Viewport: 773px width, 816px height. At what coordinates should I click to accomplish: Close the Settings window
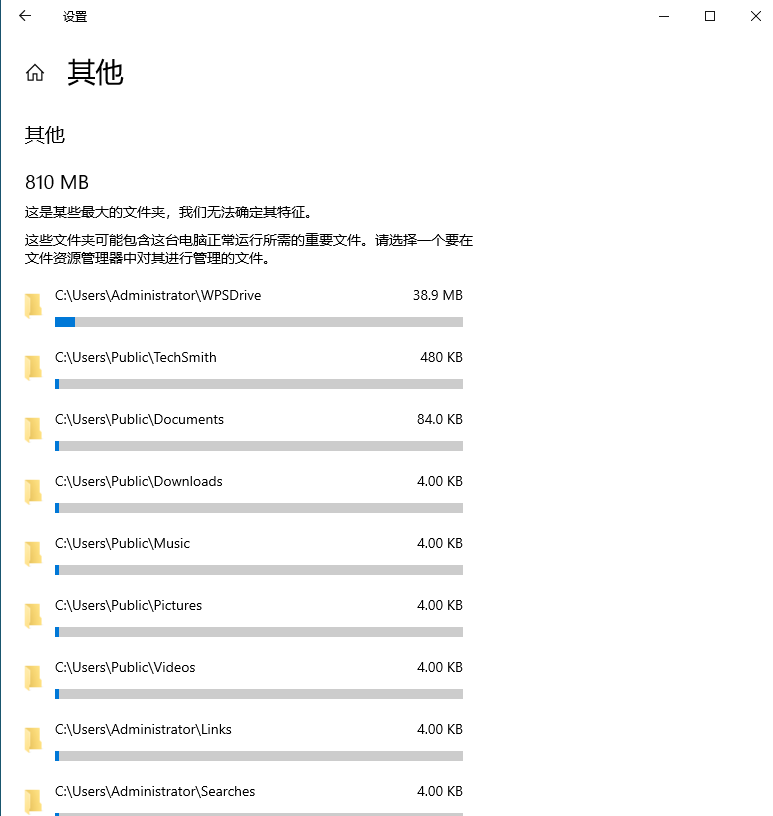click(755, 16)
